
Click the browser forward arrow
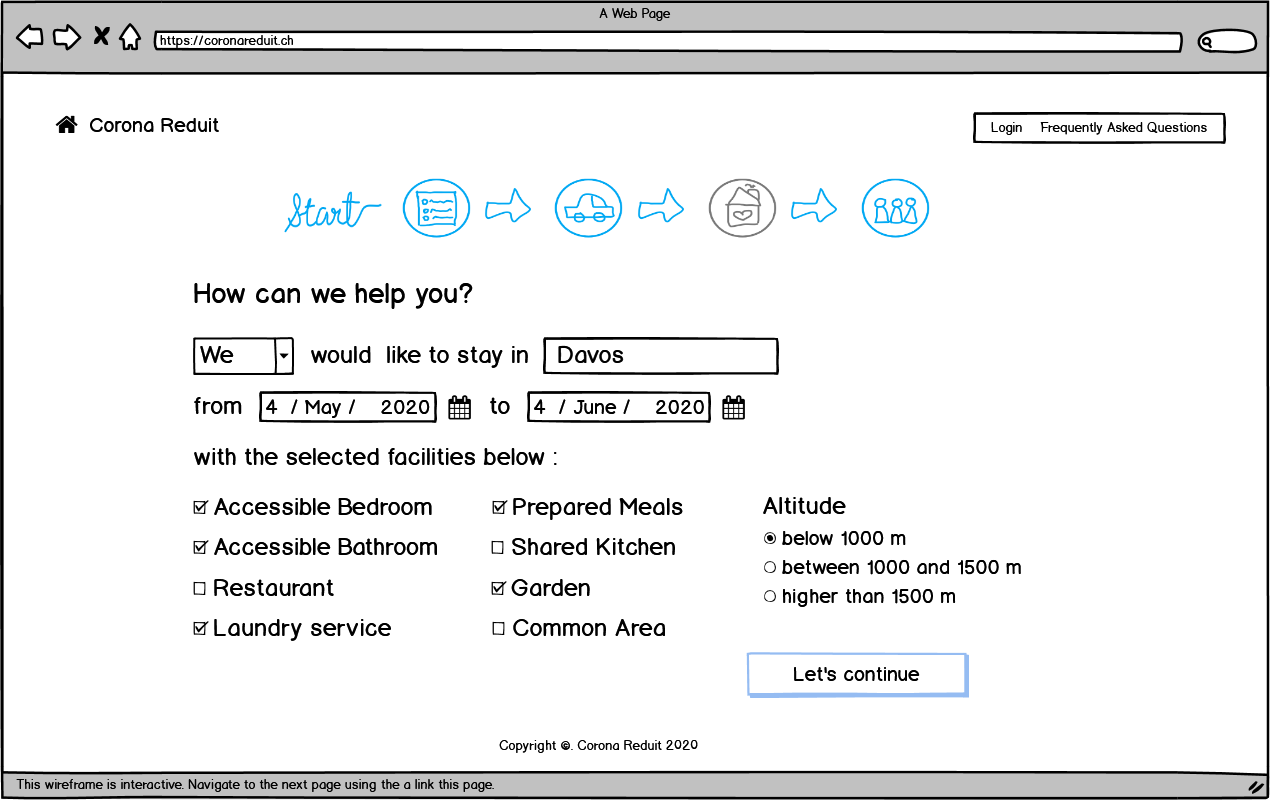(x=67, y=38)
